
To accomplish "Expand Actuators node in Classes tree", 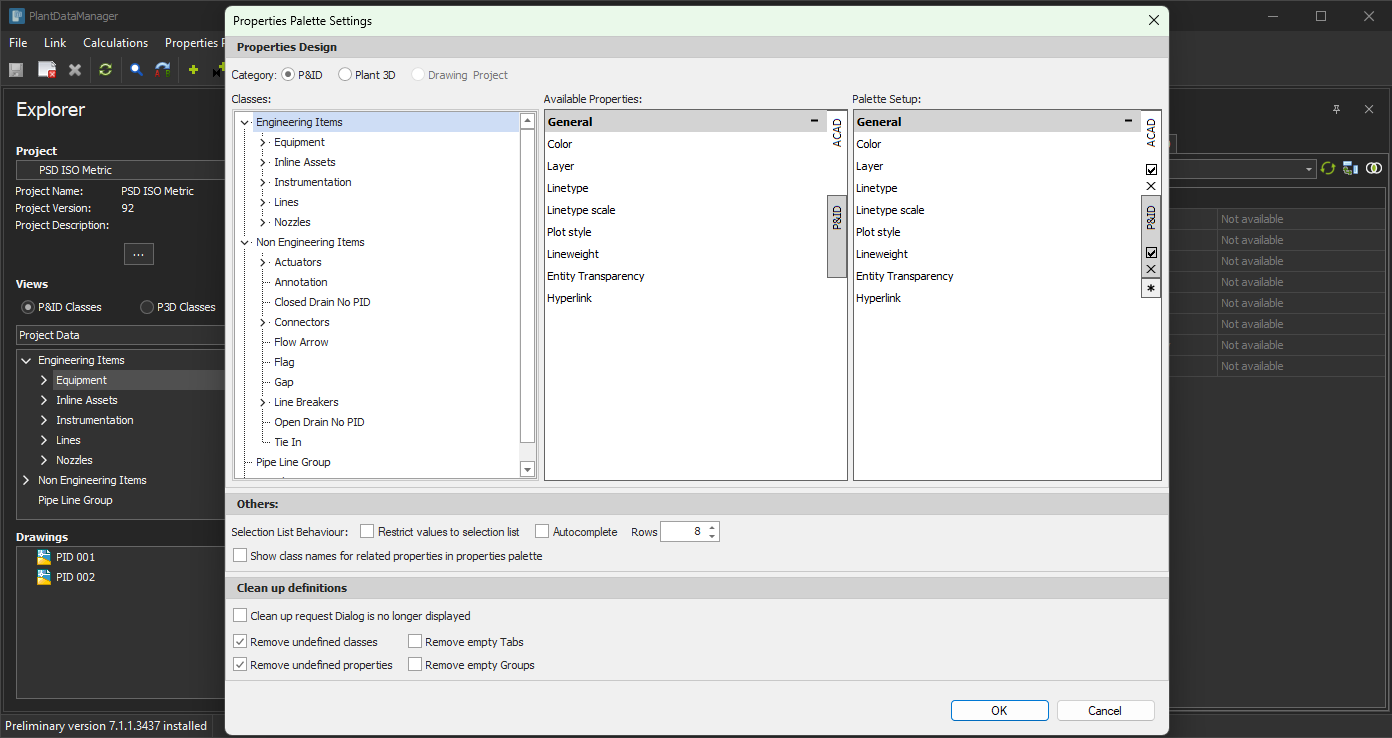I will pyautogui.click(x=263, y=262).
